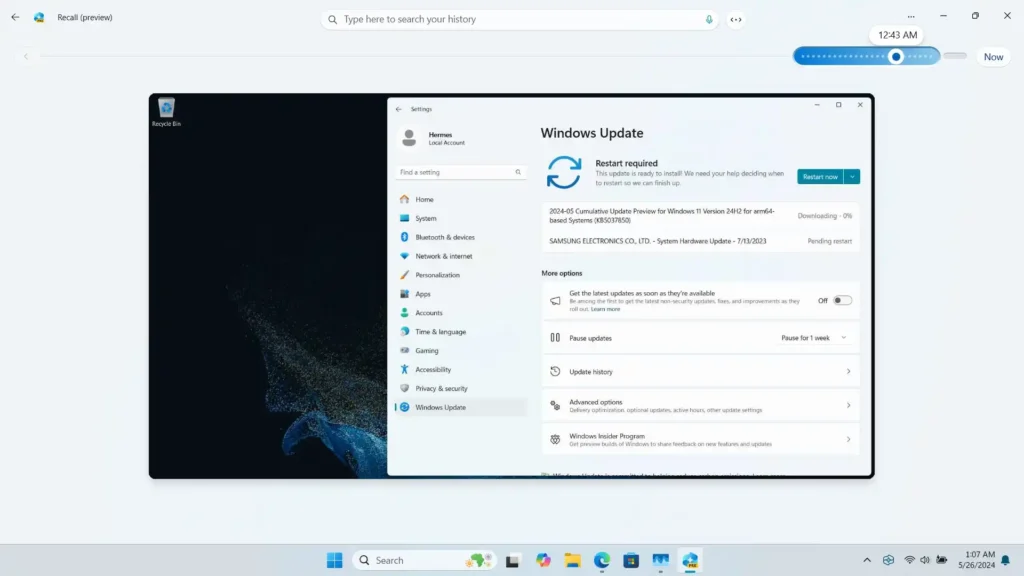Click the Find a setting box
Screen dimensions: 1024x576
pos(460,172)
